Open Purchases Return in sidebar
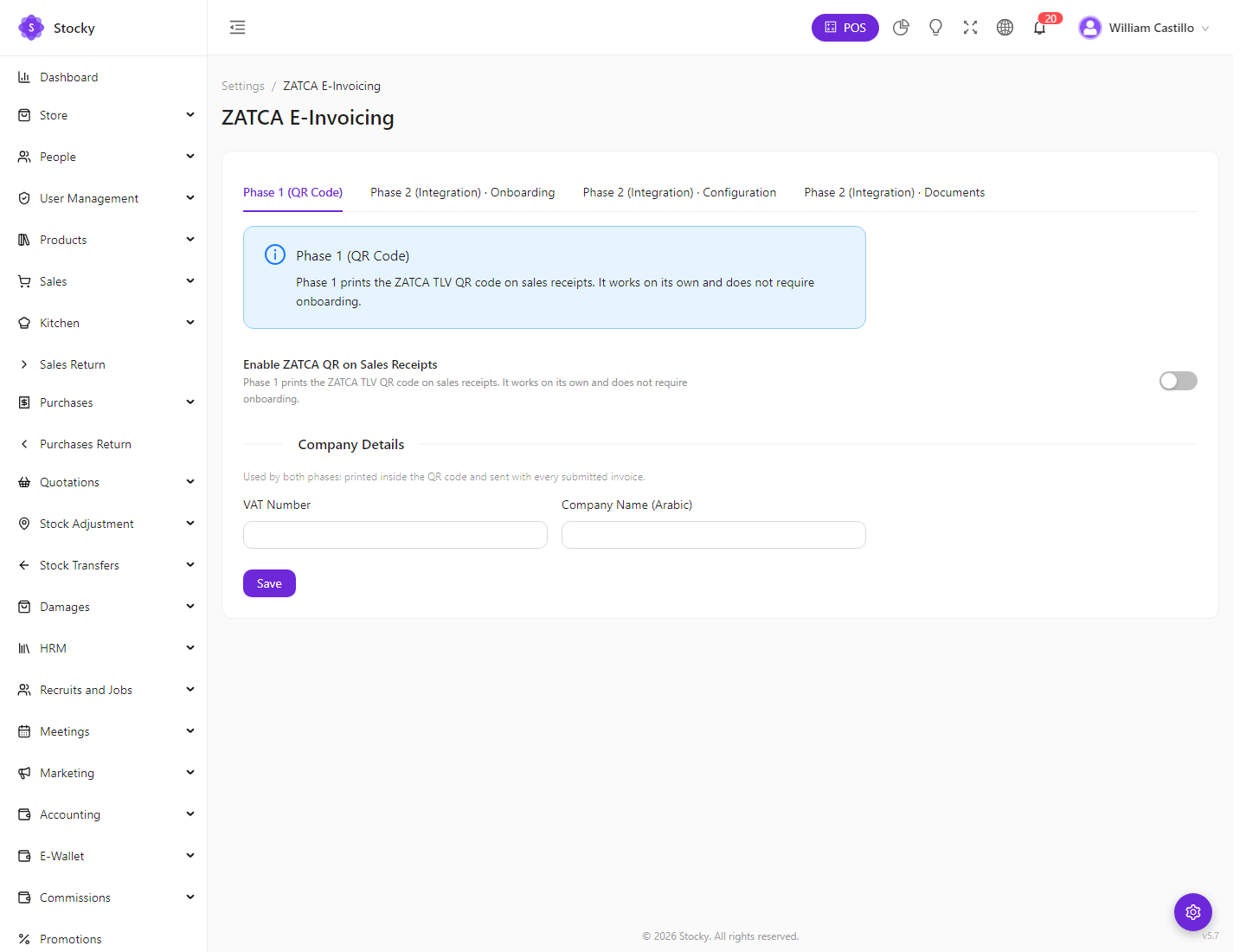Image resolution: width=1246 pixels, height=952 pixels. pos(104,444)
